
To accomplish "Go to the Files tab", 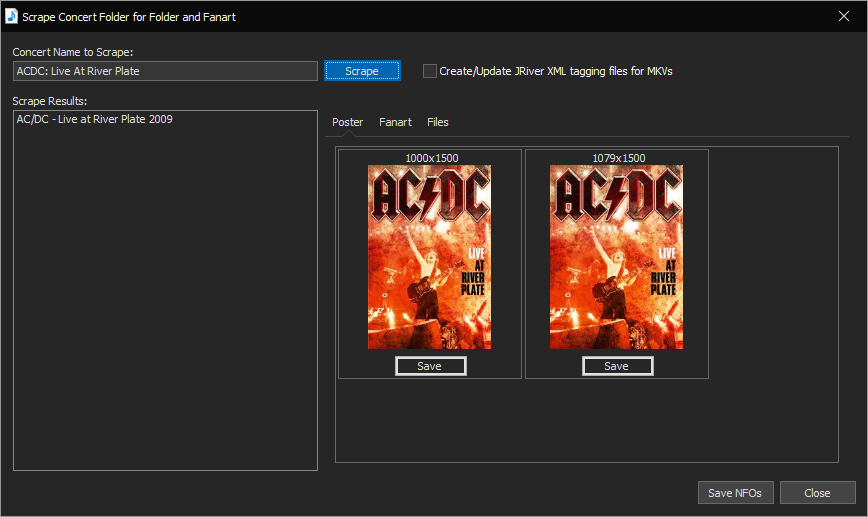I will click(438, 122).
